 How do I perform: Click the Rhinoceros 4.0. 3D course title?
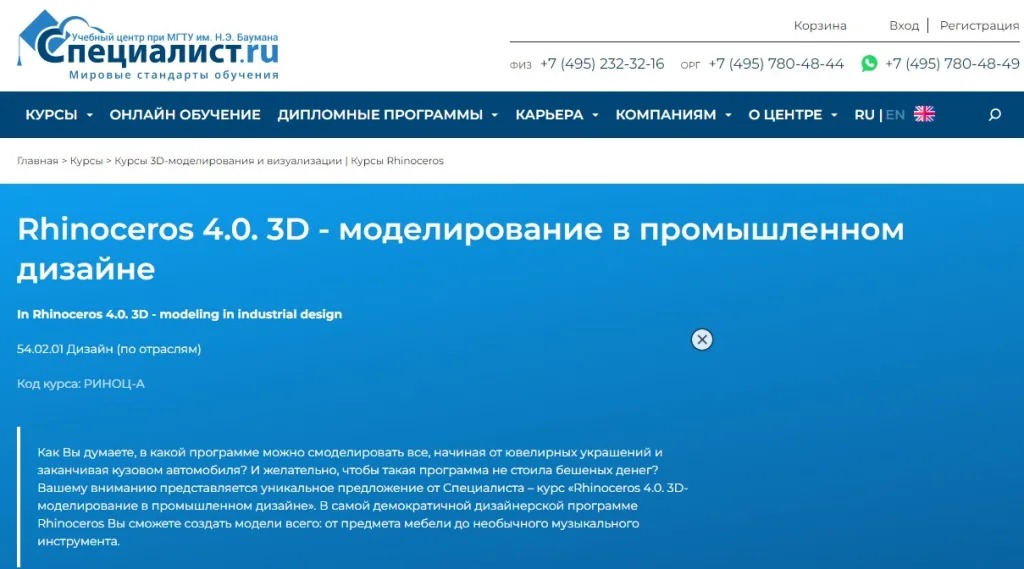tap(460, 249)
